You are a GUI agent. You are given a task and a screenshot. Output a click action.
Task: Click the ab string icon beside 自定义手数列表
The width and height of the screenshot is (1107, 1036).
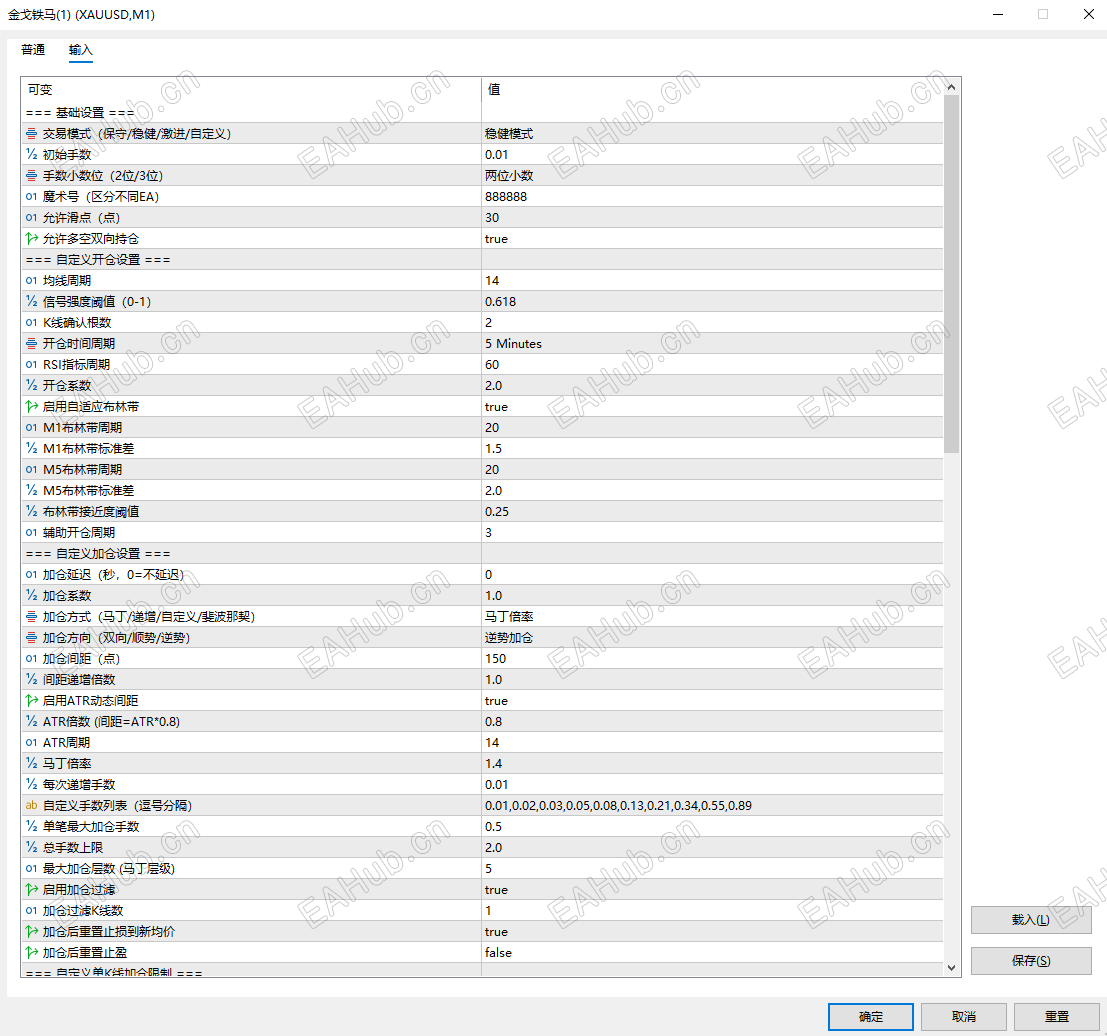pos(31,805)
